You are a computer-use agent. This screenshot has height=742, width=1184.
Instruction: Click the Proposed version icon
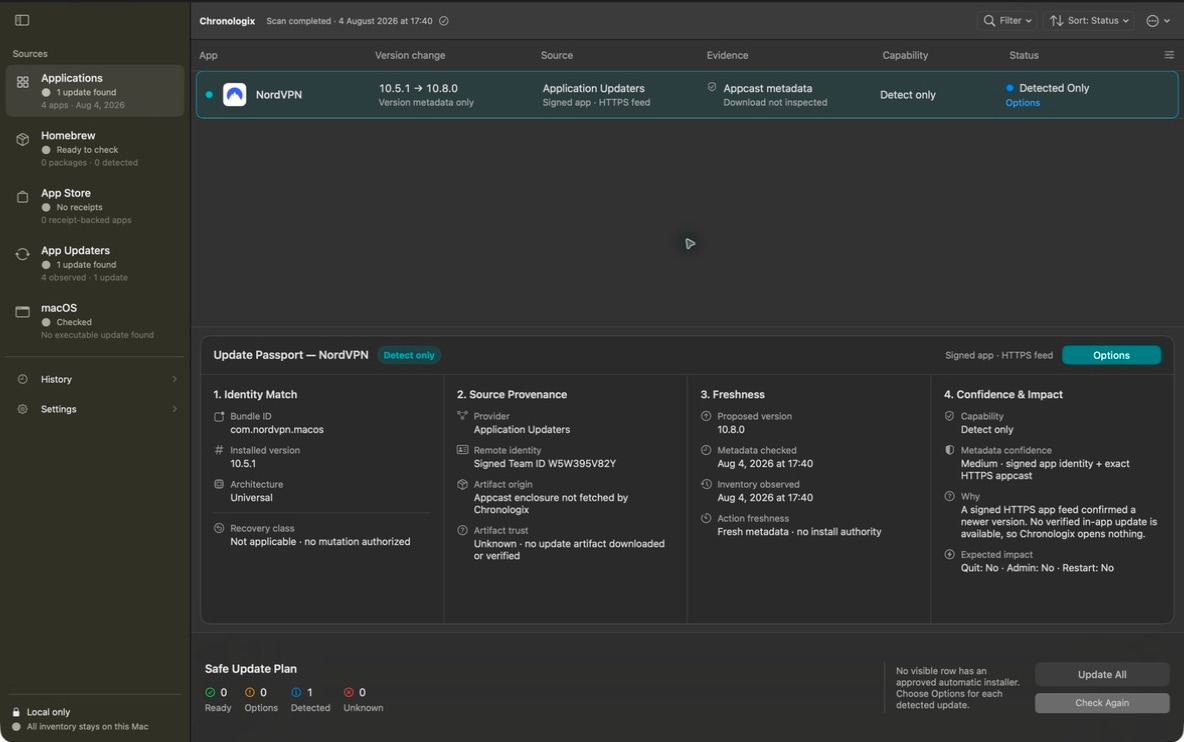tap(706, 416)
